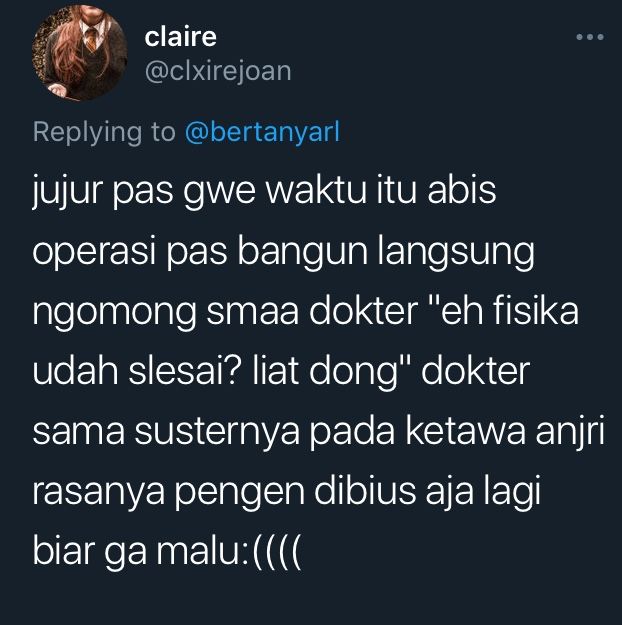Click tweet line starting 'jujur pas gwe'
The image size is (622, 625).
pyautogui.click(x=264, y=191)
